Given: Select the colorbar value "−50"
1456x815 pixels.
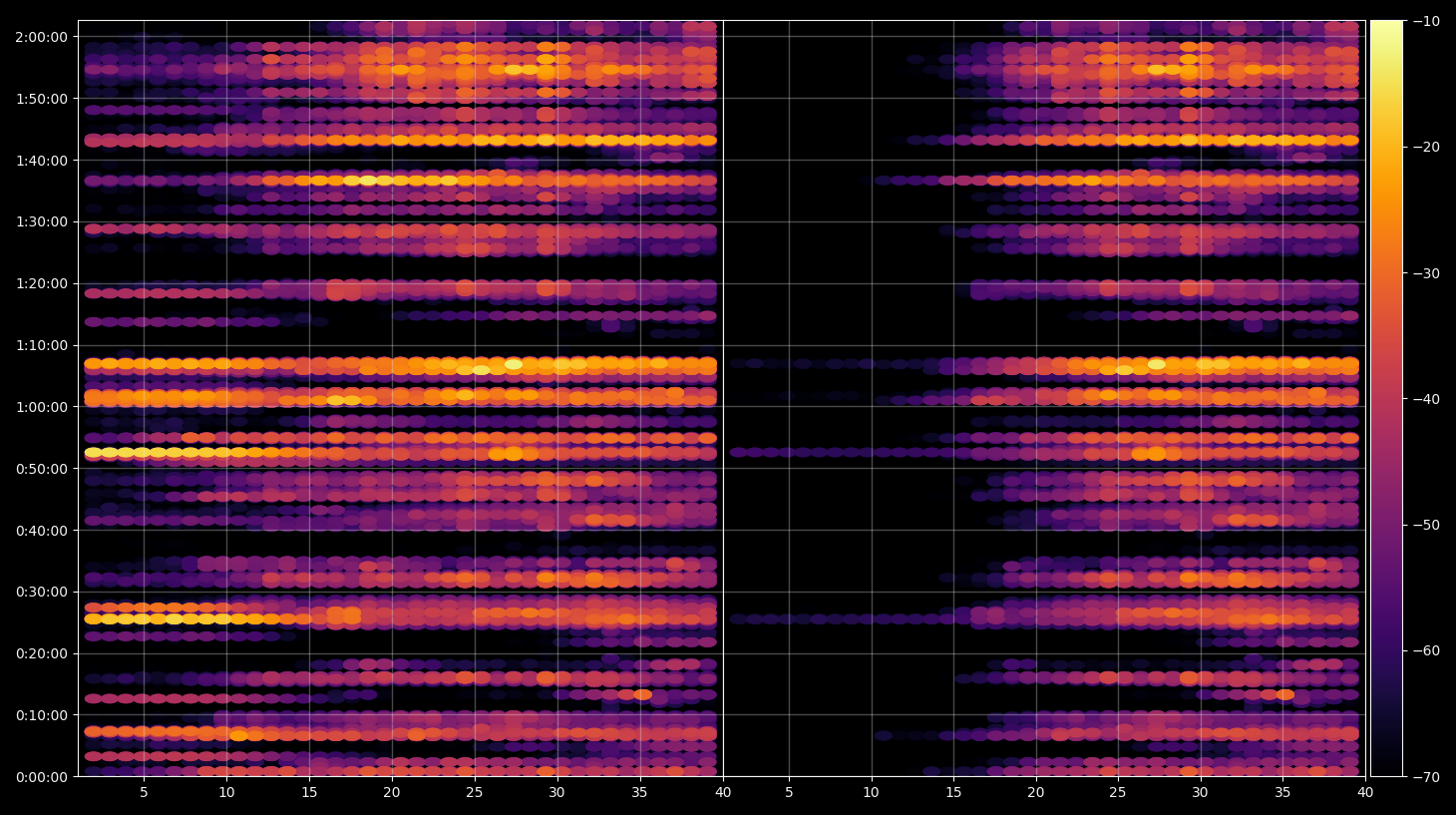Looking at the screenshot, I should tap(1426, 525).
